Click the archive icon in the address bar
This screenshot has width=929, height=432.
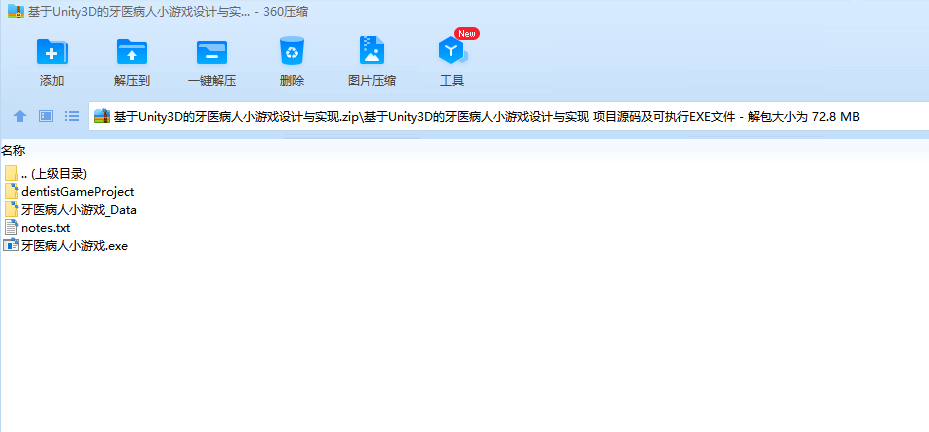(102, 116)
